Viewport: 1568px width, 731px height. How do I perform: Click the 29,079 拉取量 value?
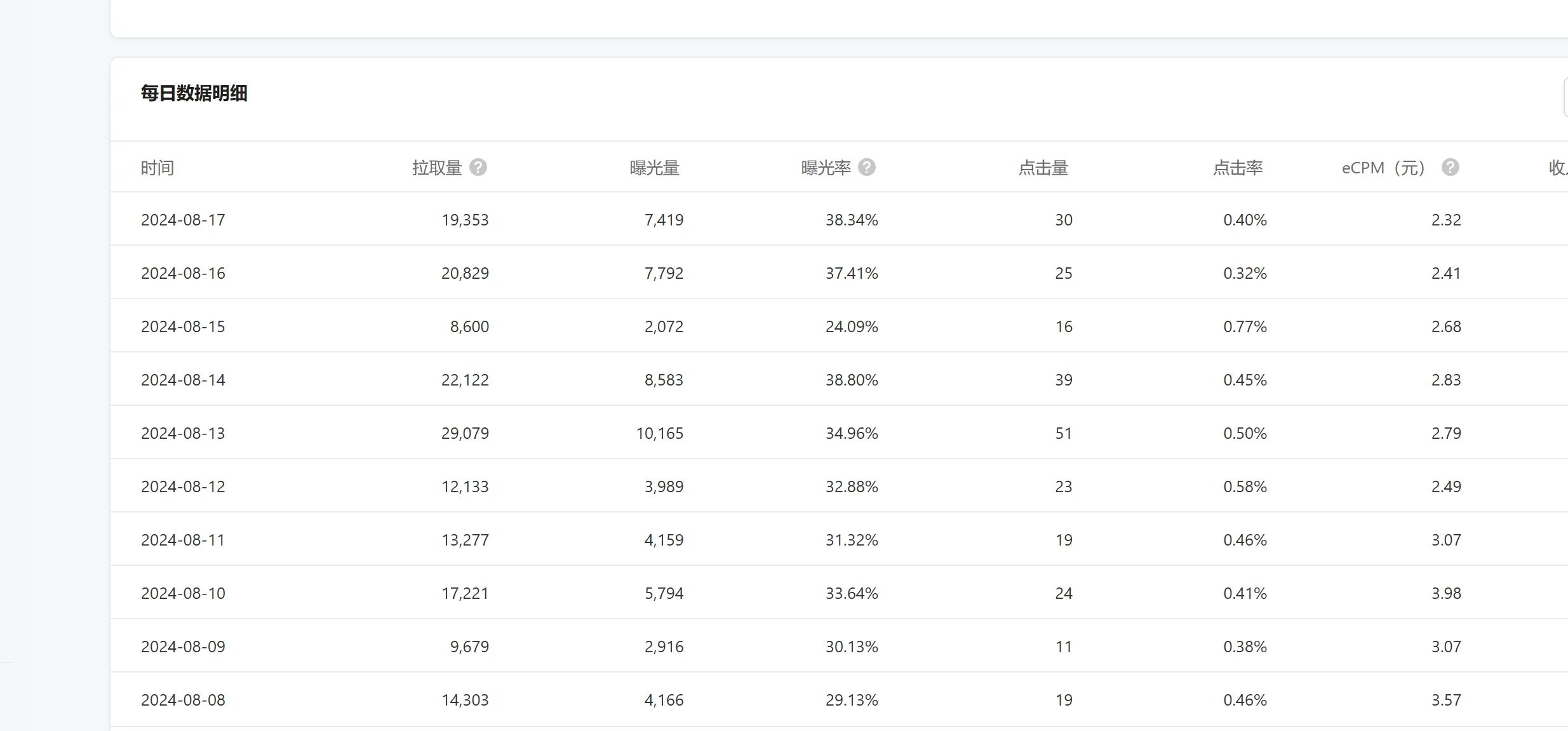pos(465,433)
